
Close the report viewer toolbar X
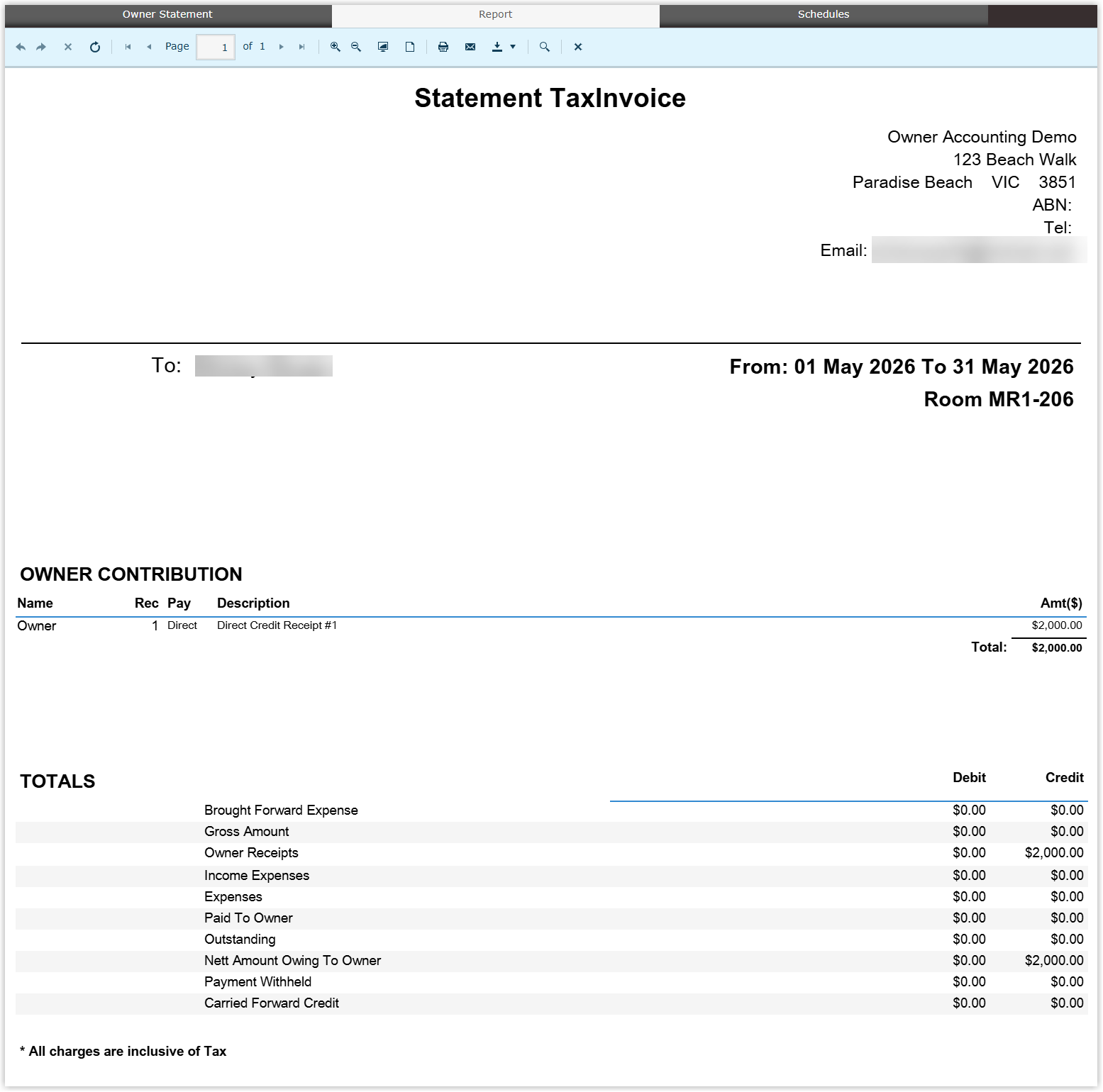click(x=578, y=47)
